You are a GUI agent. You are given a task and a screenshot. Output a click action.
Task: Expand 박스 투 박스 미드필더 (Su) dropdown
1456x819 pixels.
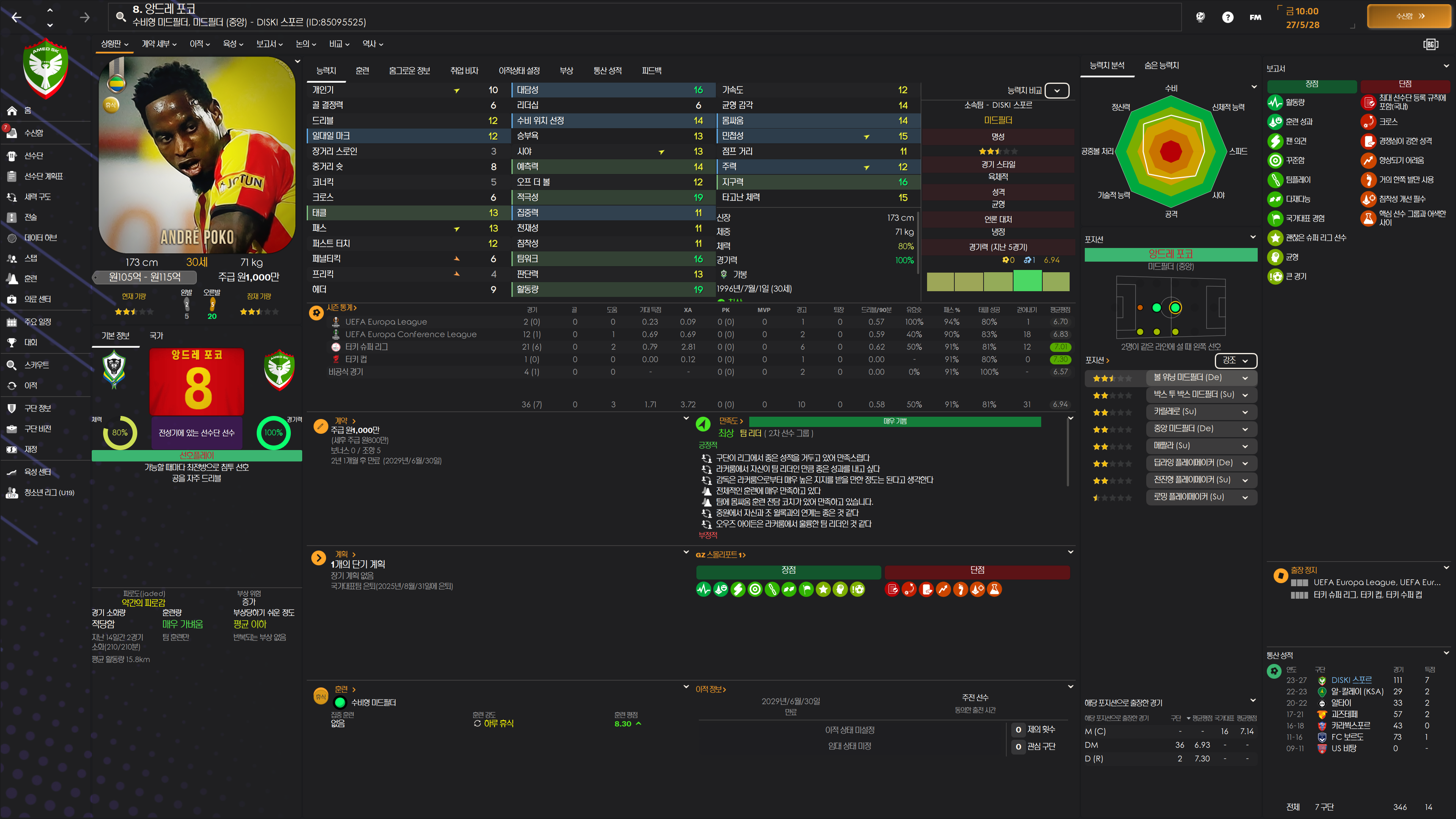[1244, 394]
